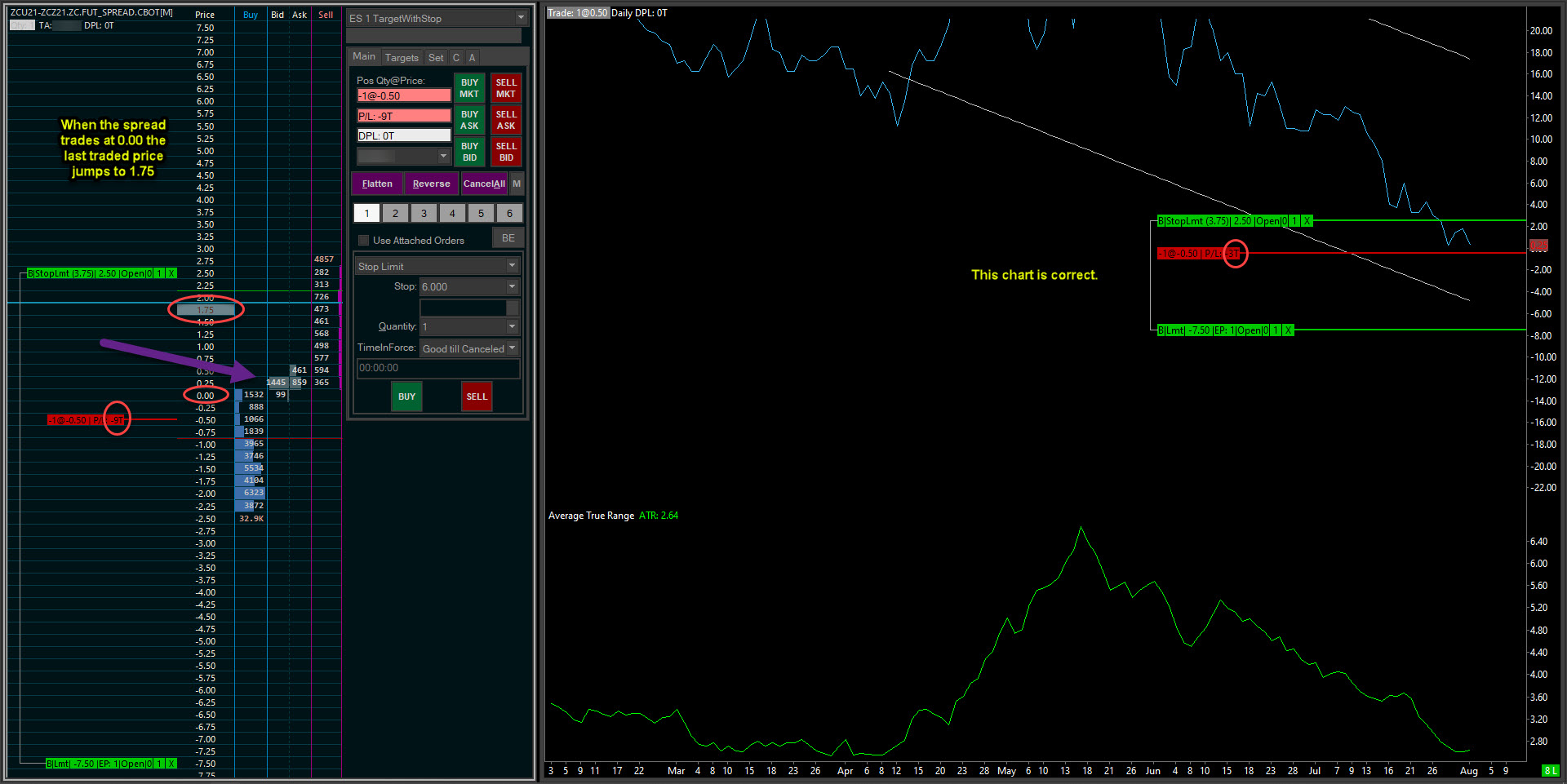Select quantity preset 5
1567x784 pixels.
pyautogui.click(x=481, y=214)
